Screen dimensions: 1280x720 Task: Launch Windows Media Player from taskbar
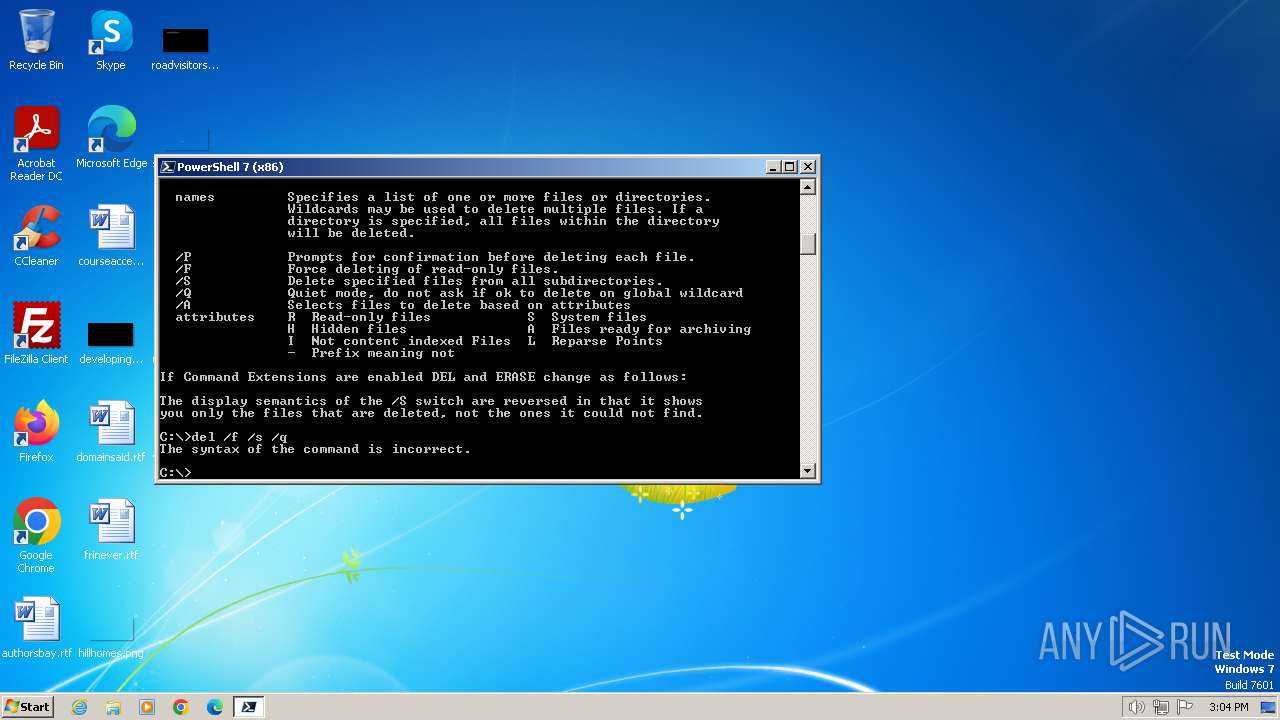pos(147,707)
